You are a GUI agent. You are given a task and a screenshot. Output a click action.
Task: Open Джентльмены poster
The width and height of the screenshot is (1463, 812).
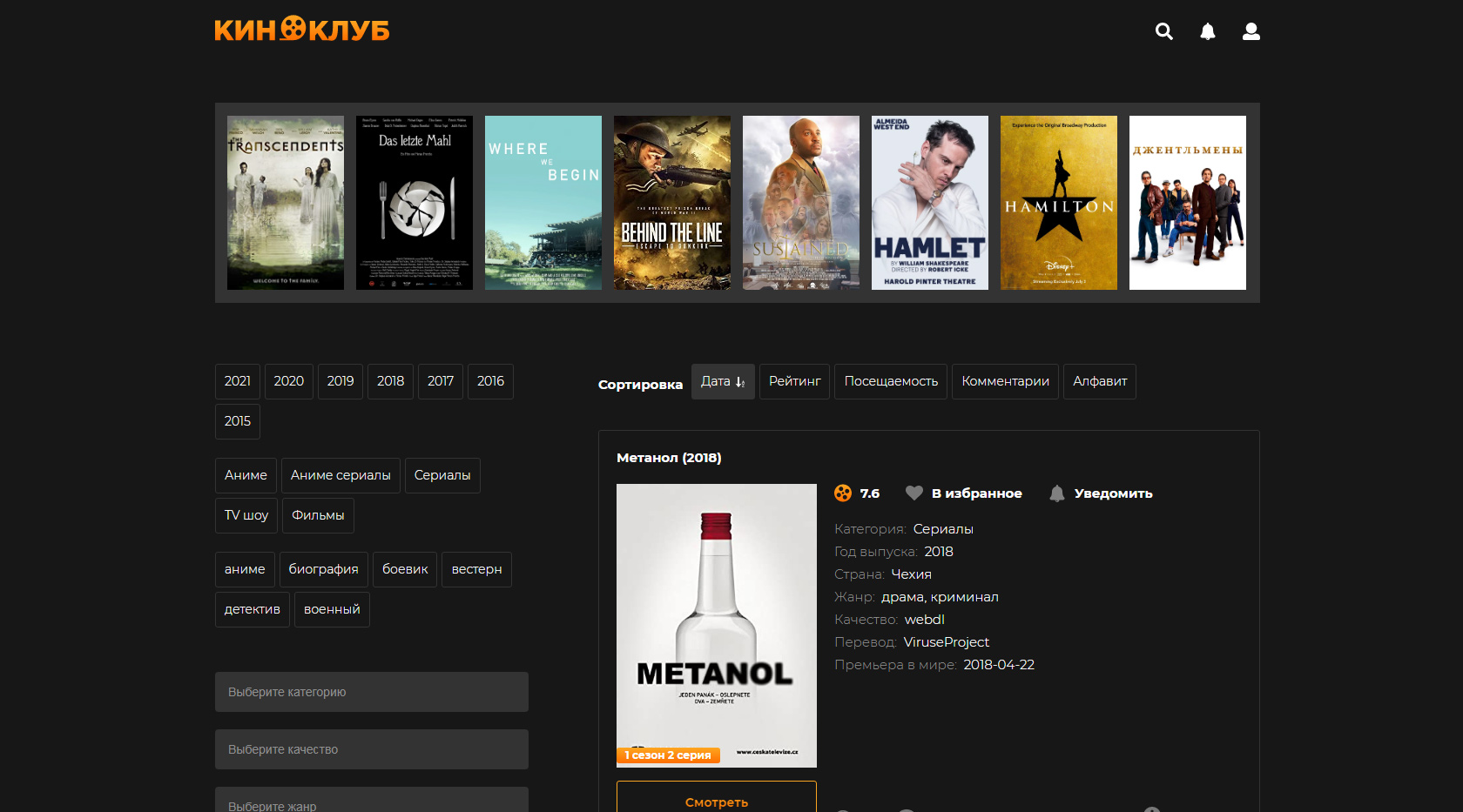coord(1188,203)
